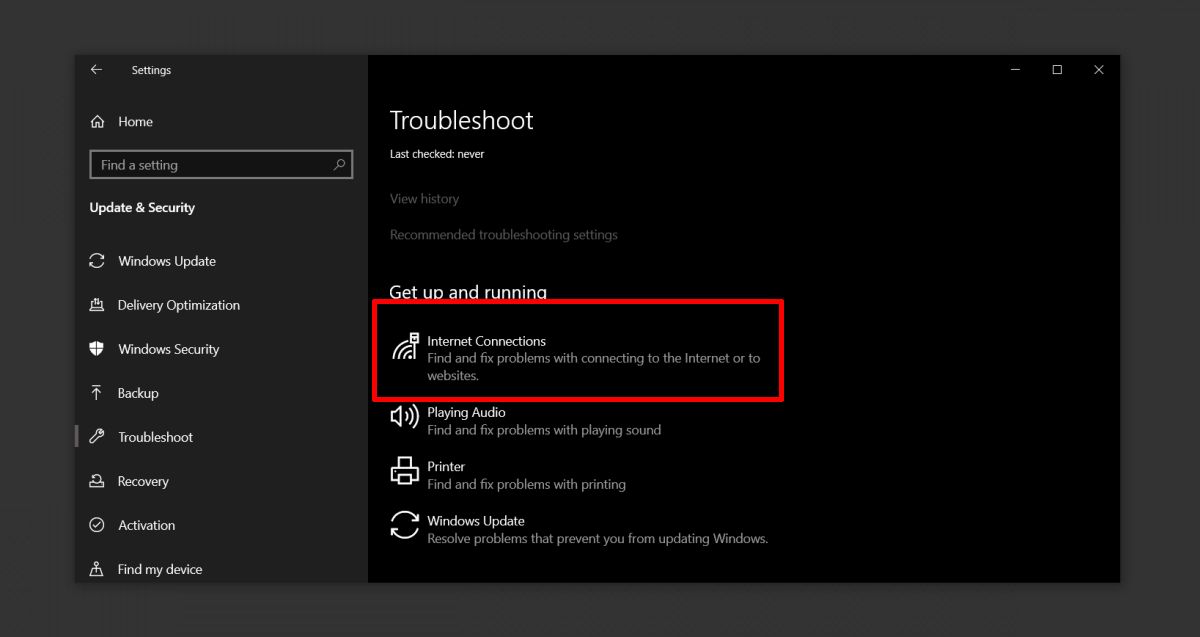Click the Troubleshoot wrench icon

pos(97,437)
